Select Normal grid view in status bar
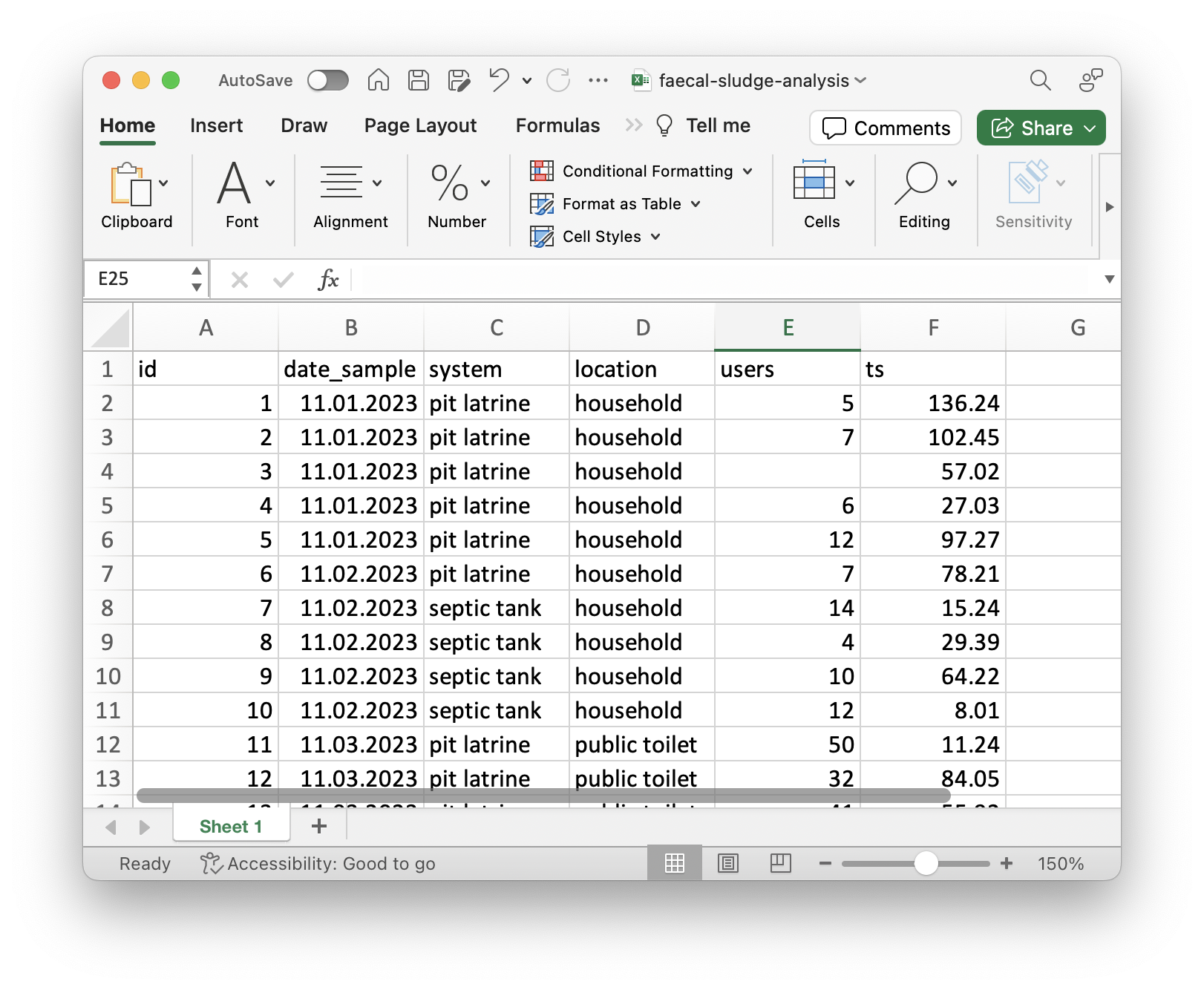 coord(674,863)
